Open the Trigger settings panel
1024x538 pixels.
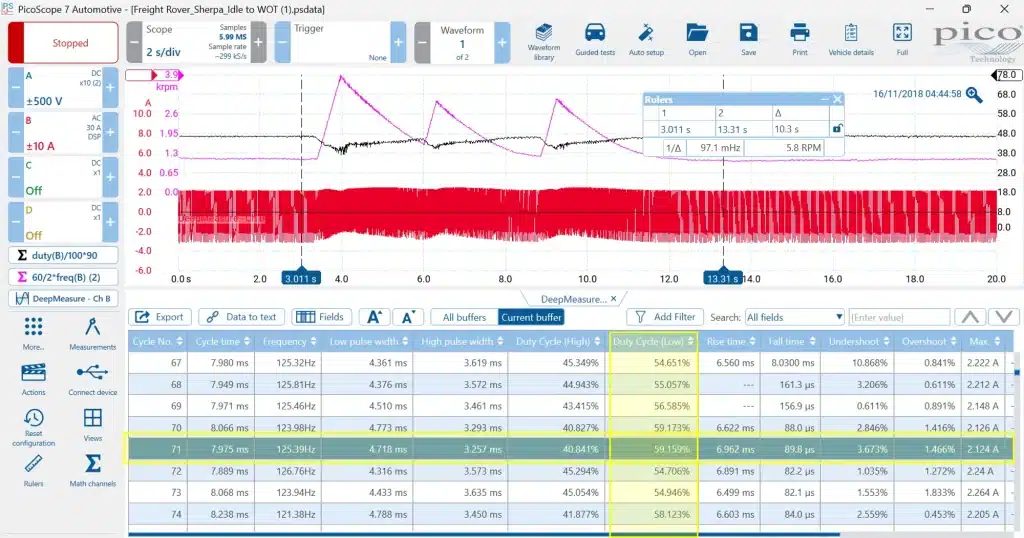(340, 42)
